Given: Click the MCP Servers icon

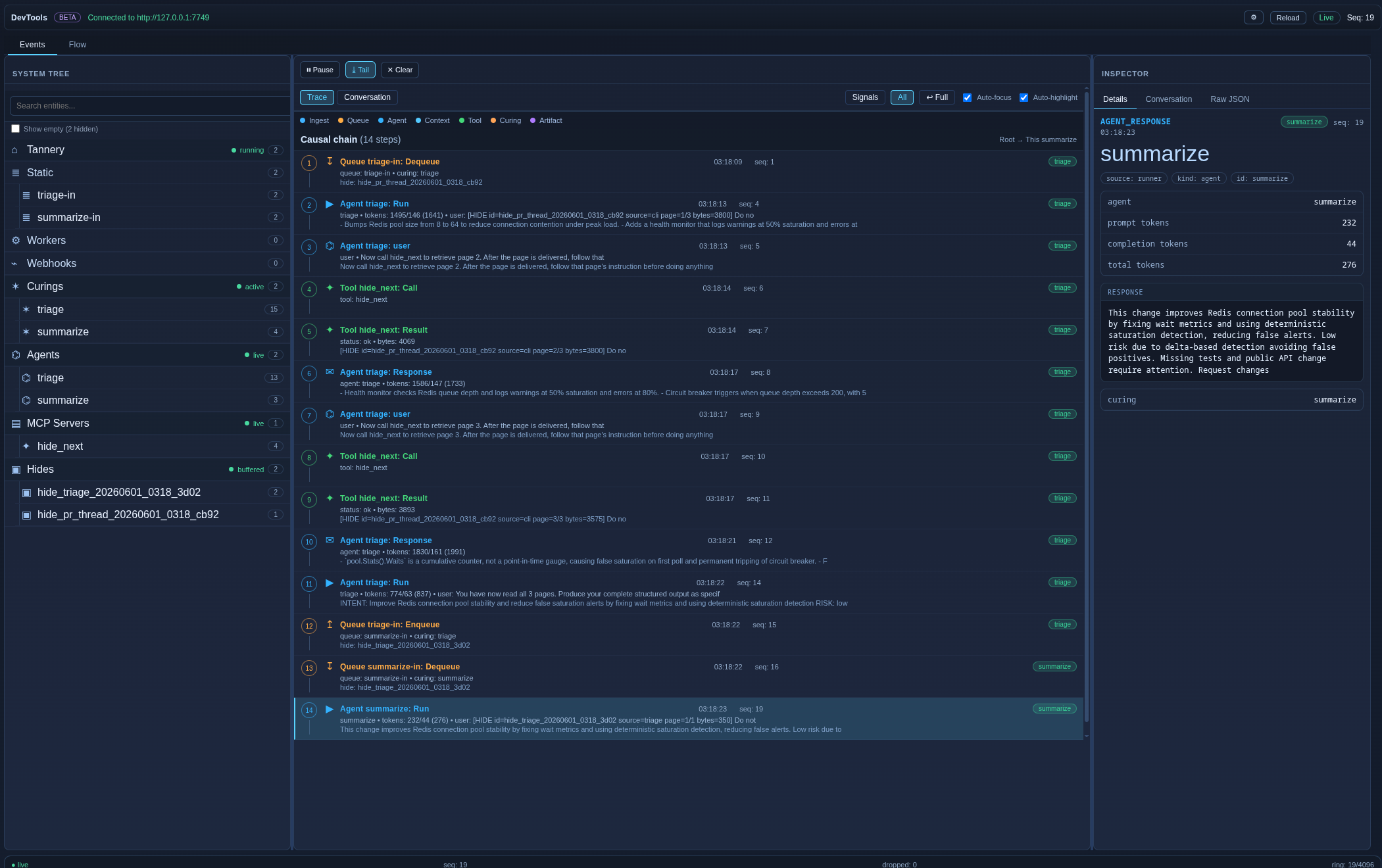Looking at the screenshot, I should click(x=16, y=423).
